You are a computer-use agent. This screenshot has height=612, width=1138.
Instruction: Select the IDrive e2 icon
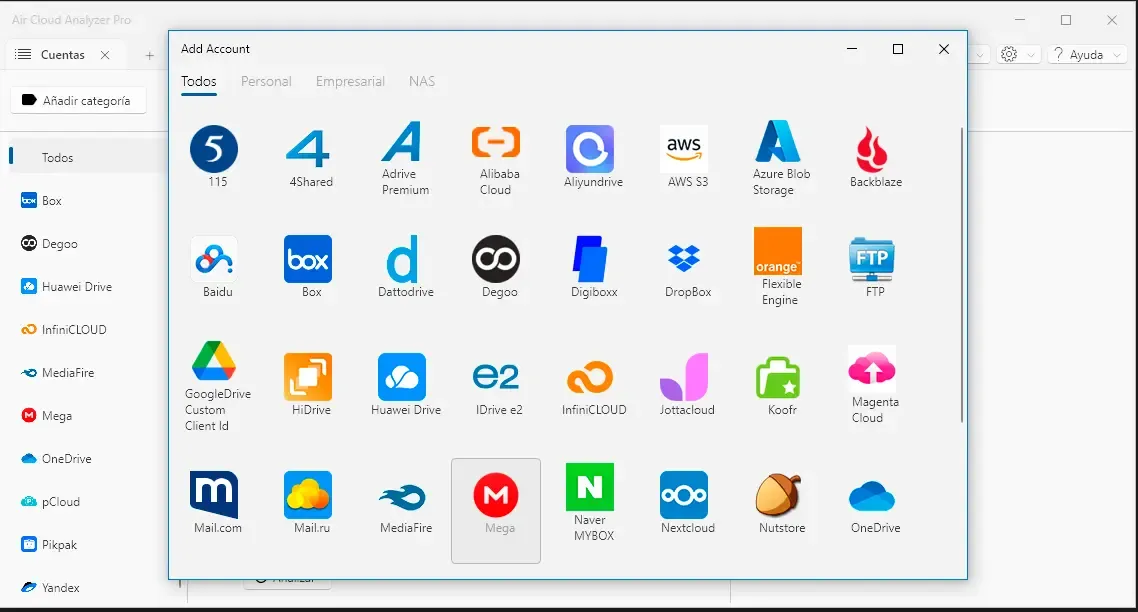pos(496,377)
